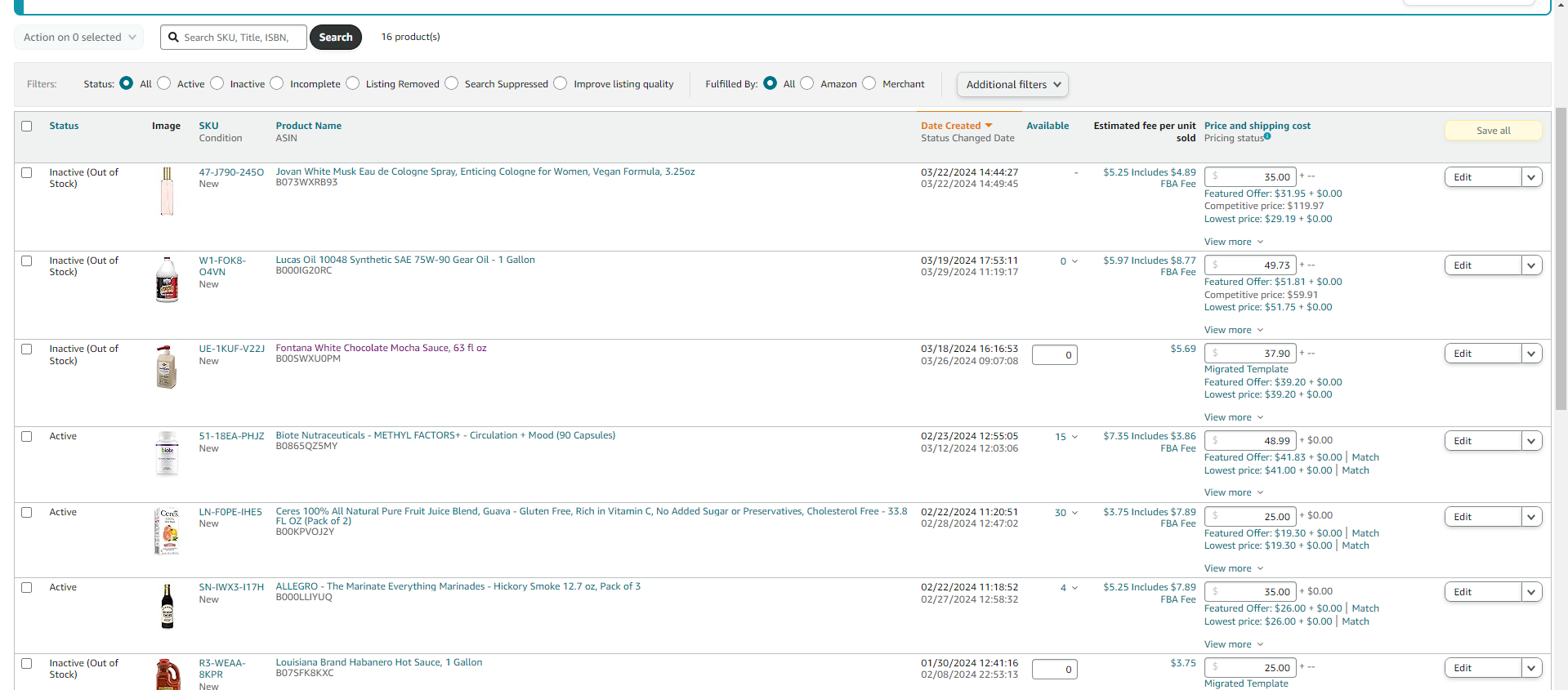Open the Lucas Oil gear oil thumbnail
The height and width of the screenshot is (690, 1568).
click(167, 279)
